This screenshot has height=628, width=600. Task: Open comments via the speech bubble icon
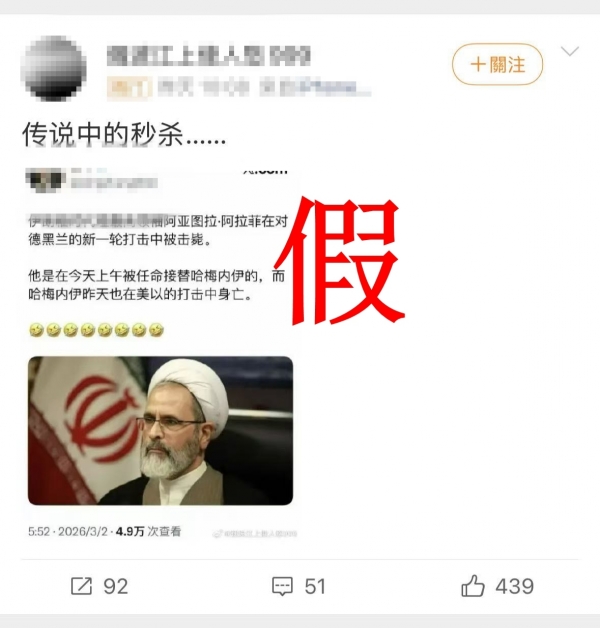coord(282,587)
